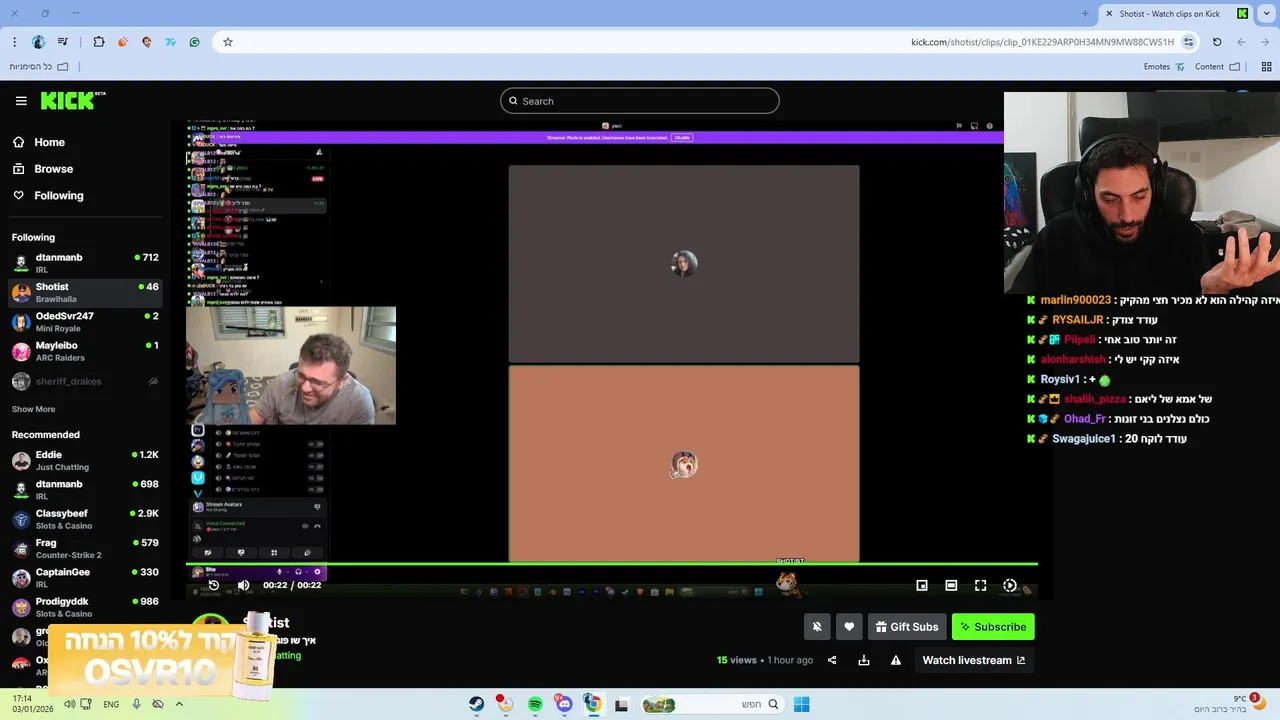
Task: Open Frag Counter-Strike 2 channel
Action: [x=85, y=548]
